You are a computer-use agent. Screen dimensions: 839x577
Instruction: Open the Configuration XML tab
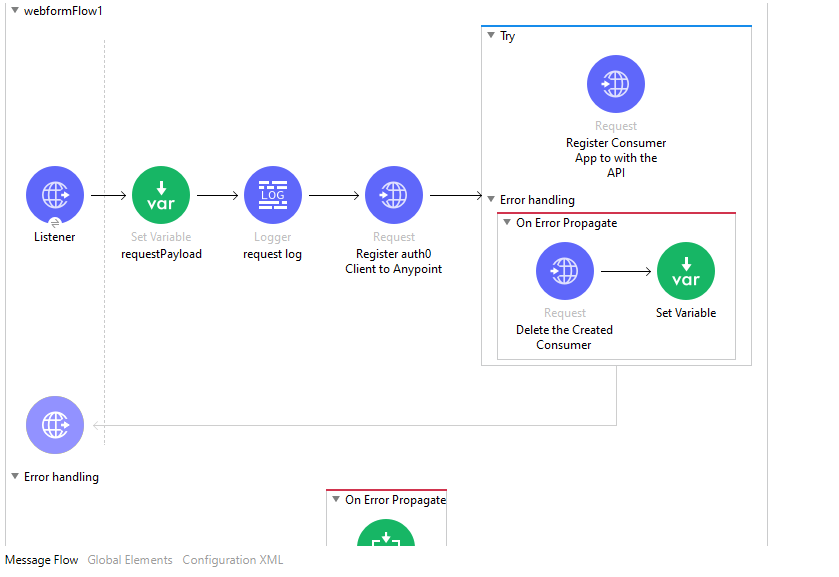[x=232, y=560]
